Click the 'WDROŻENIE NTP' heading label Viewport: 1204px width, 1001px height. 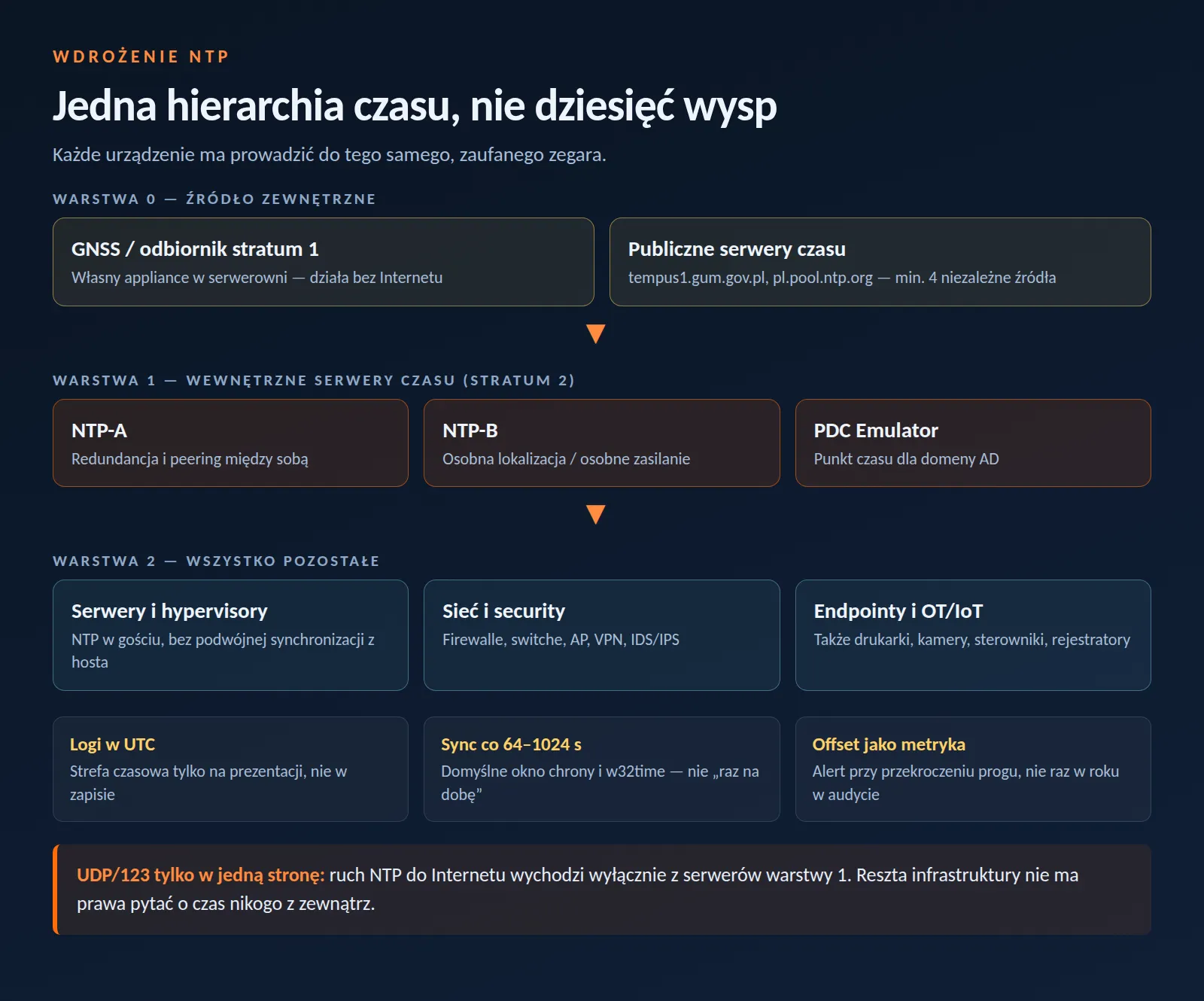pyautogui.click(x=141, y=56)
